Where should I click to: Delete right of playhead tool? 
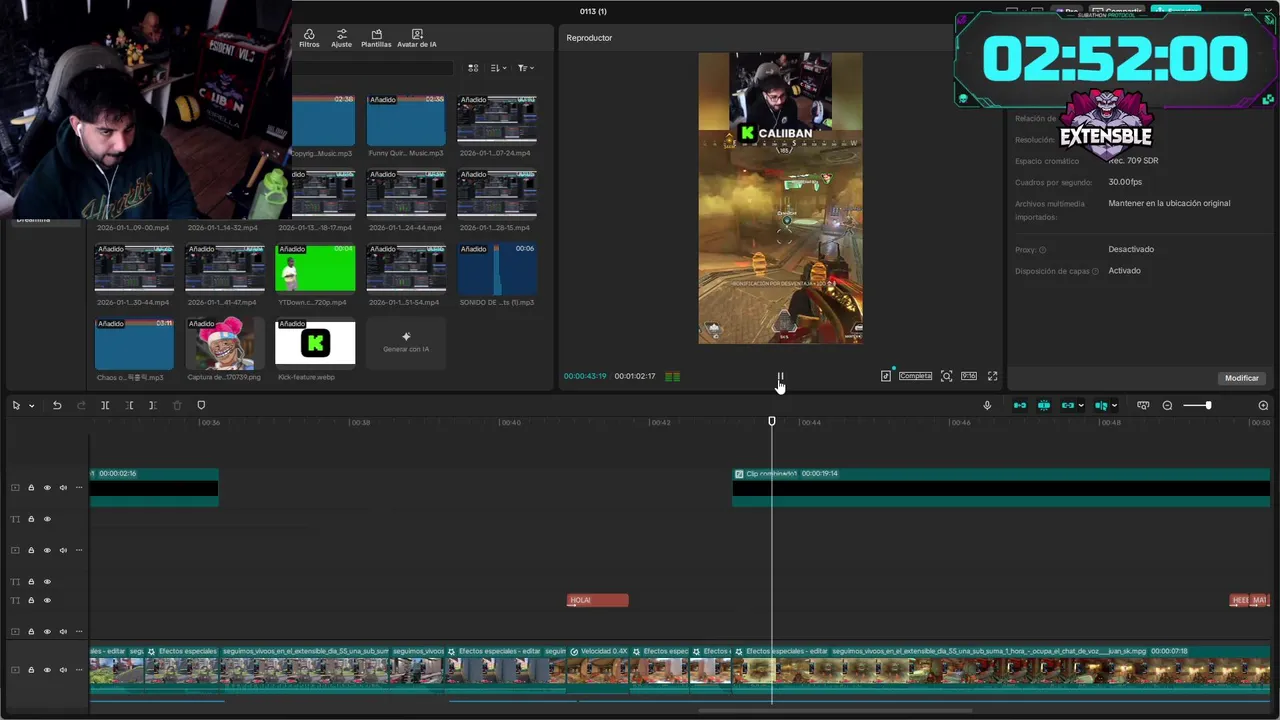point(152,405)
